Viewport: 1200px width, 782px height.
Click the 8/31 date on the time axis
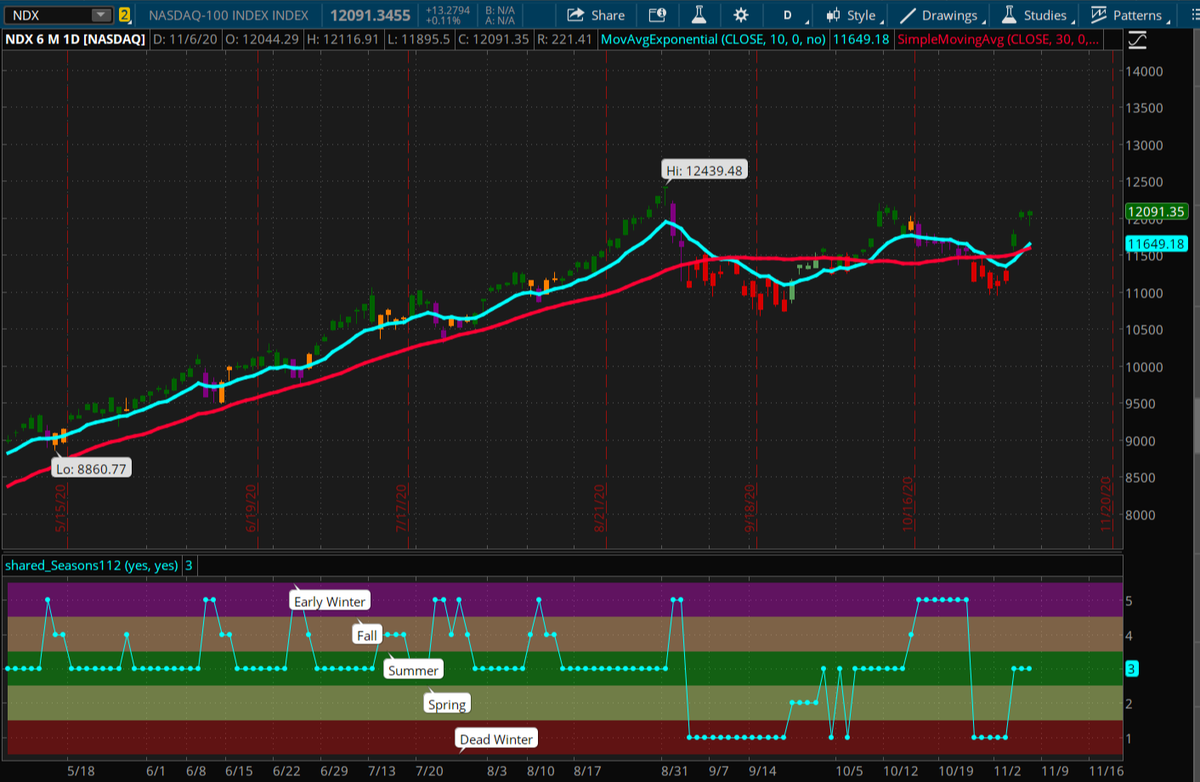coord(673,771)
